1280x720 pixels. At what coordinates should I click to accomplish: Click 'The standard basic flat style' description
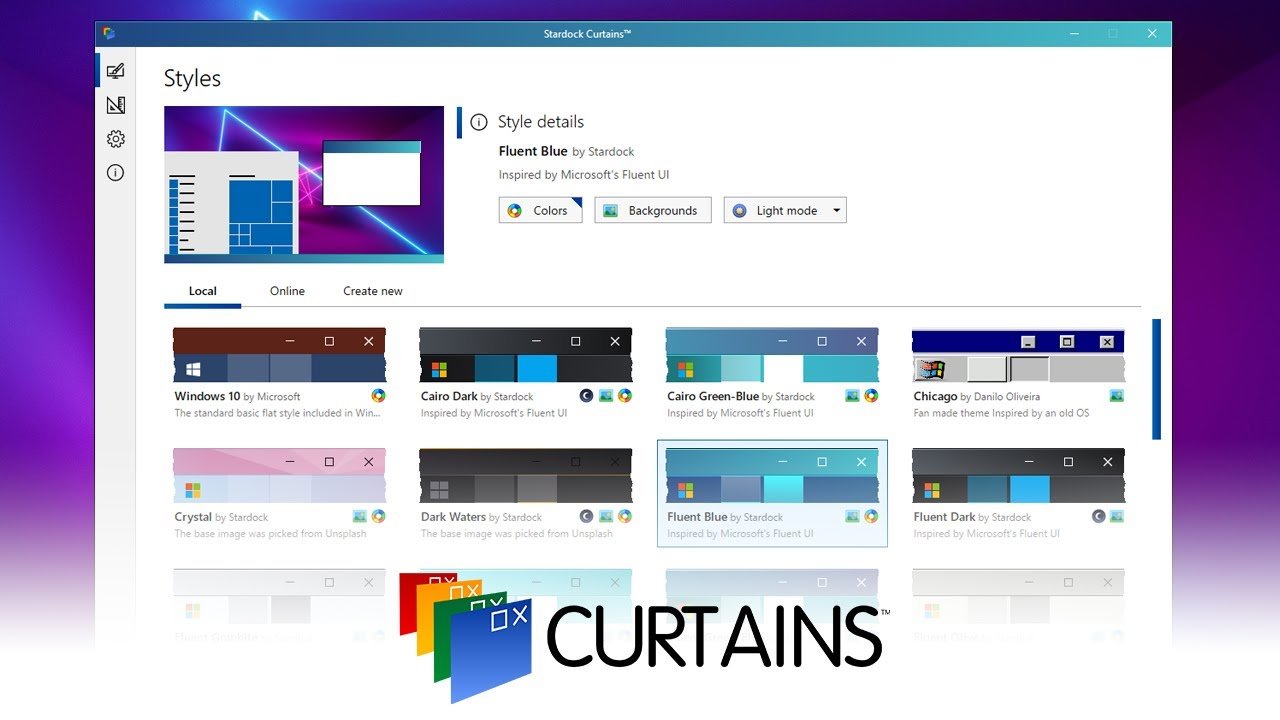click(278, 413)
